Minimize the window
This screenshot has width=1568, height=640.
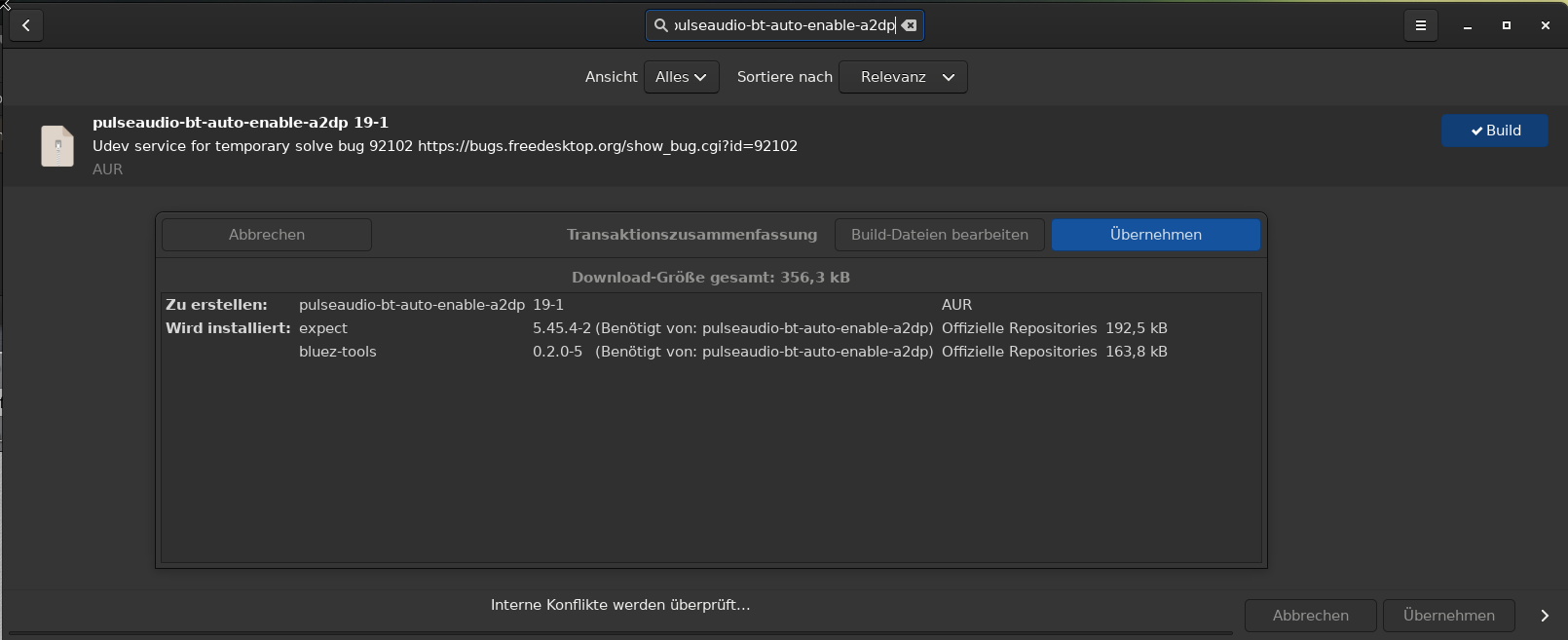[x=1468, y=25]
